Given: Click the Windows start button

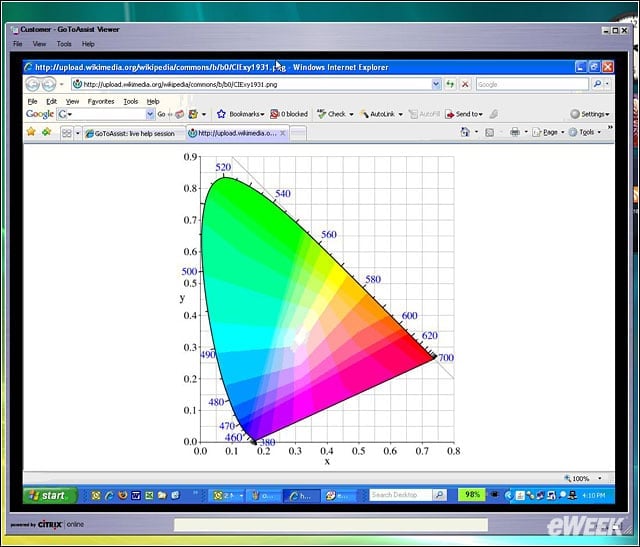Looking at the screenshot, I should 49,496.
